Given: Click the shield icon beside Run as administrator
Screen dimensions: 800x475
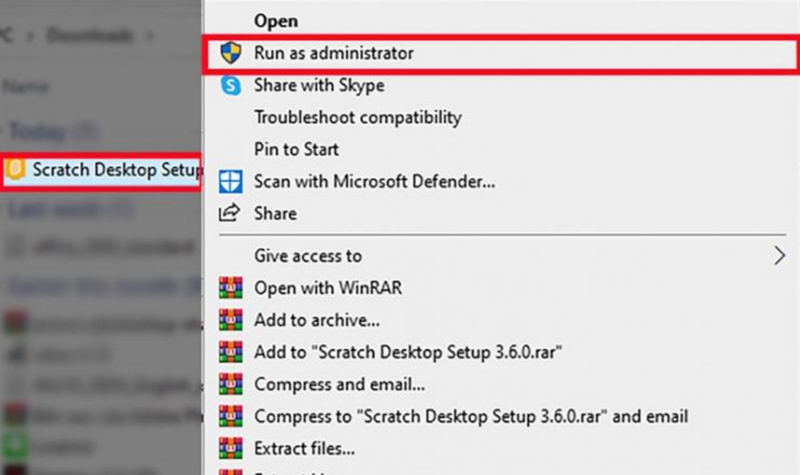Looking at the screenshot, I should point(231,53).
